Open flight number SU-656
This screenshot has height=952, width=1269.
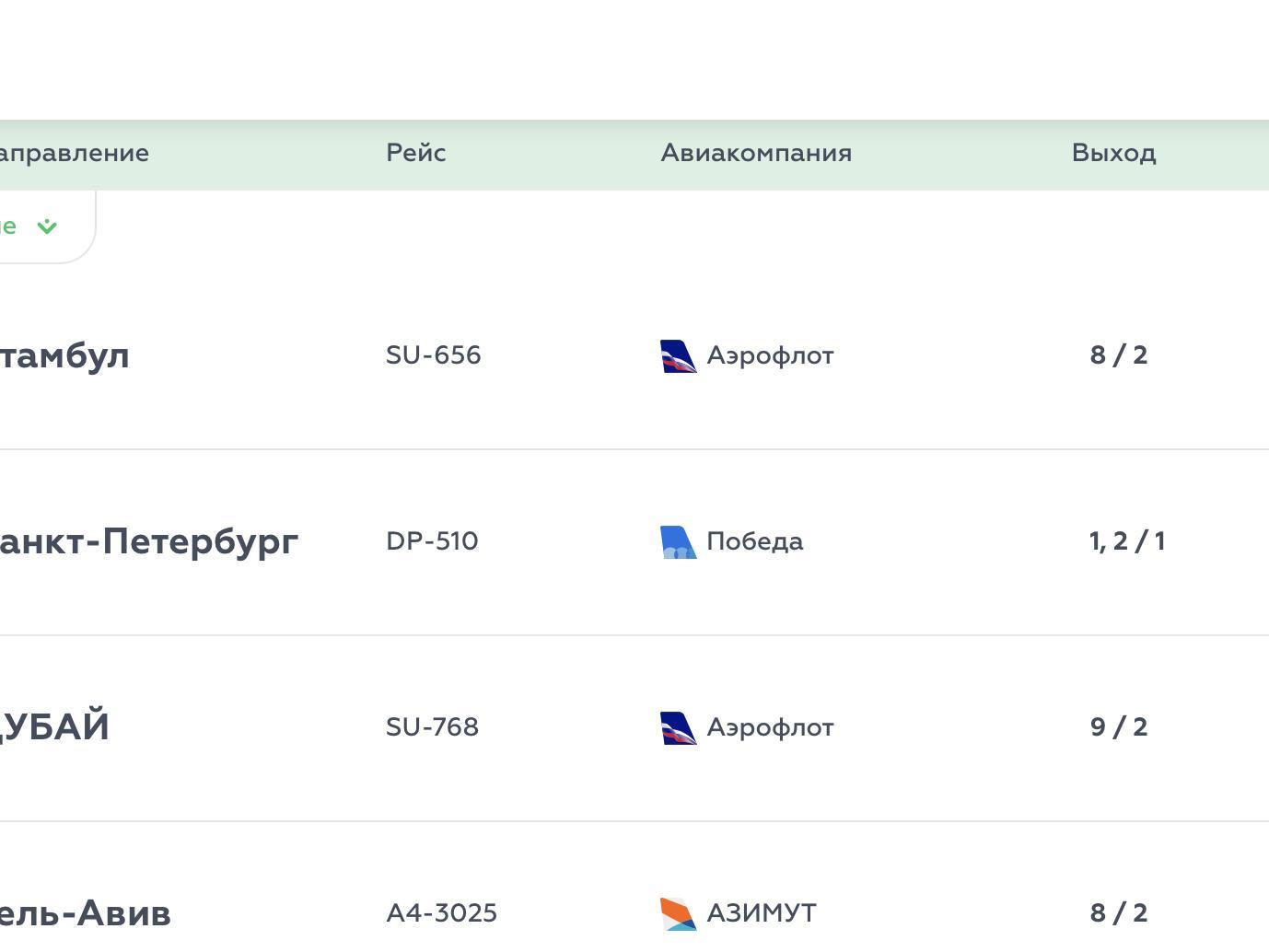433,355
